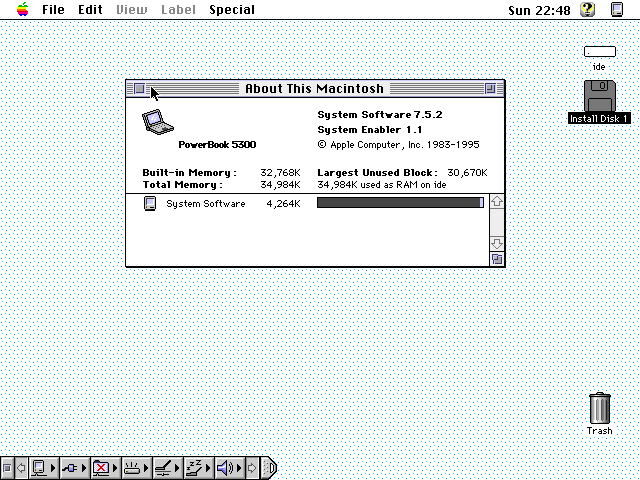The image size is (640, 480).
Task: Open the Balloon Help question mark menu
Action: 588,10
